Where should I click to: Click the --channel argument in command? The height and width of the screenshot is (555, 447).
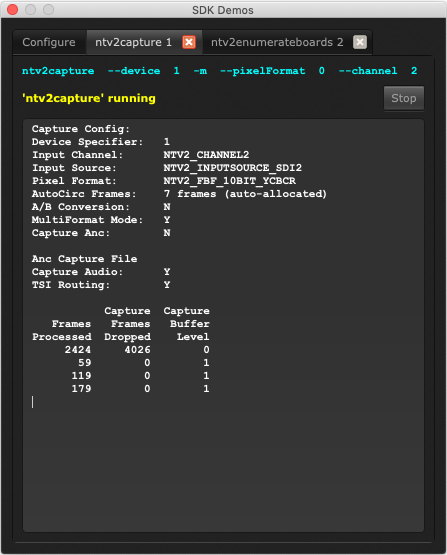click(x=368, y=71)
